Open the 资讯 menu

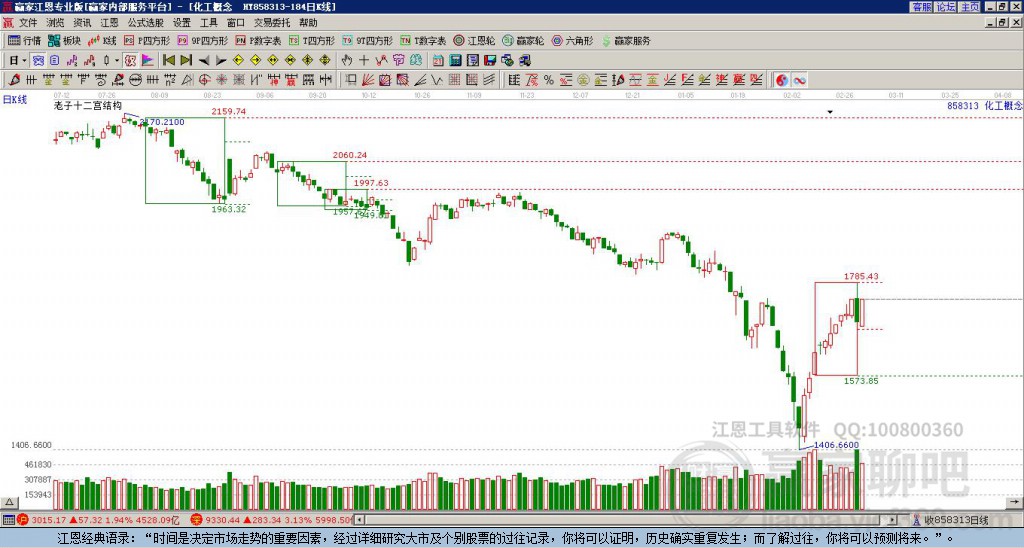(x=82, y=23)
